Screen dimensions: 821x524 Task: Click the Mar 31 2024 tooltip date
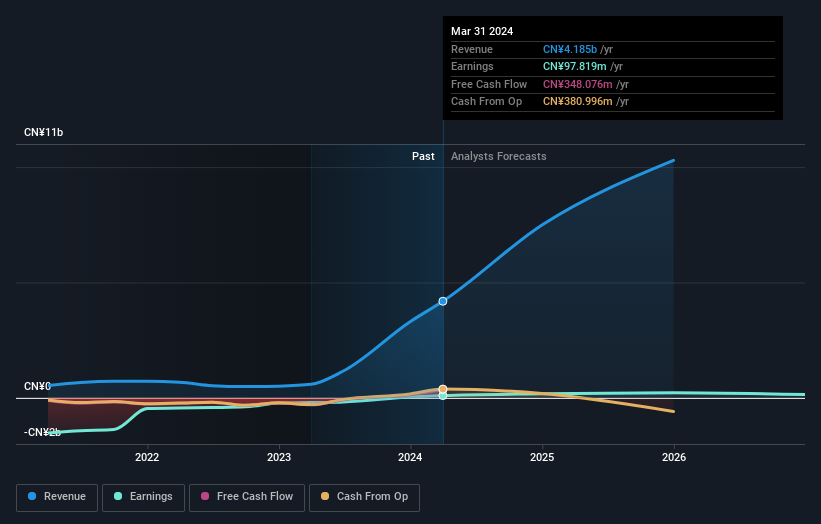tap(482, 31)
